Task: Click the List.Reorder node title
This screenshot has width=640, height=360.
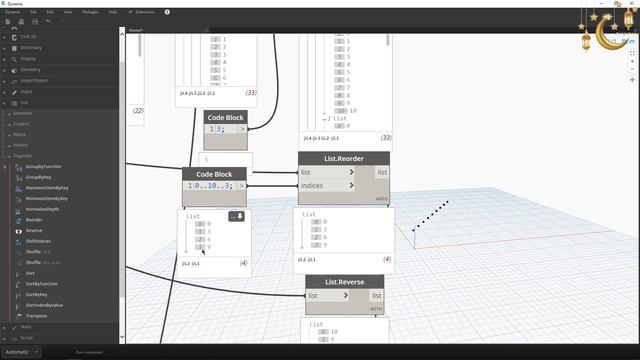Action: (344, 158)
